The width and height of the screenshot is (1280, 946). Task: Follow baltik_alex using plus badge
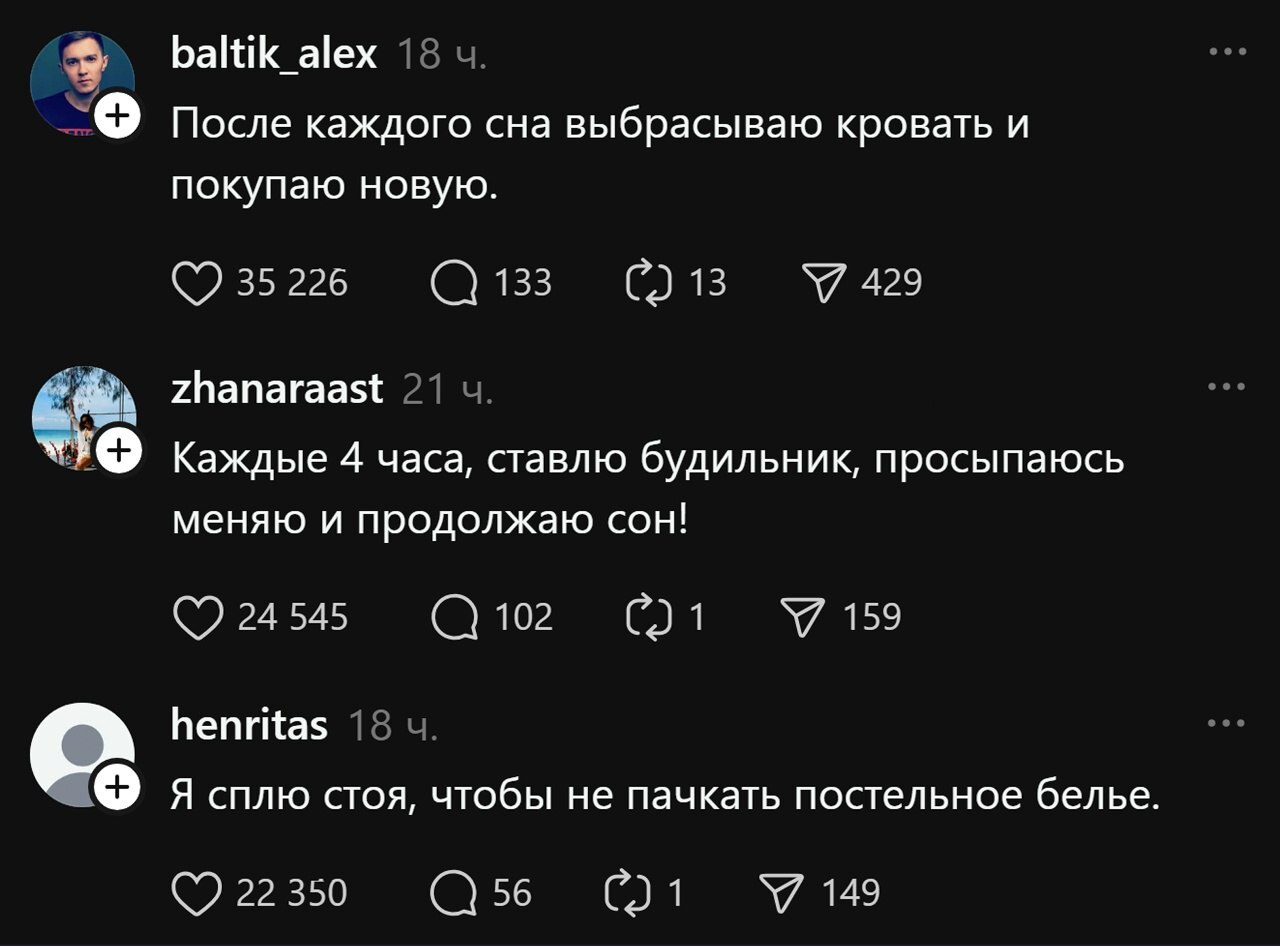pos(118,118)
